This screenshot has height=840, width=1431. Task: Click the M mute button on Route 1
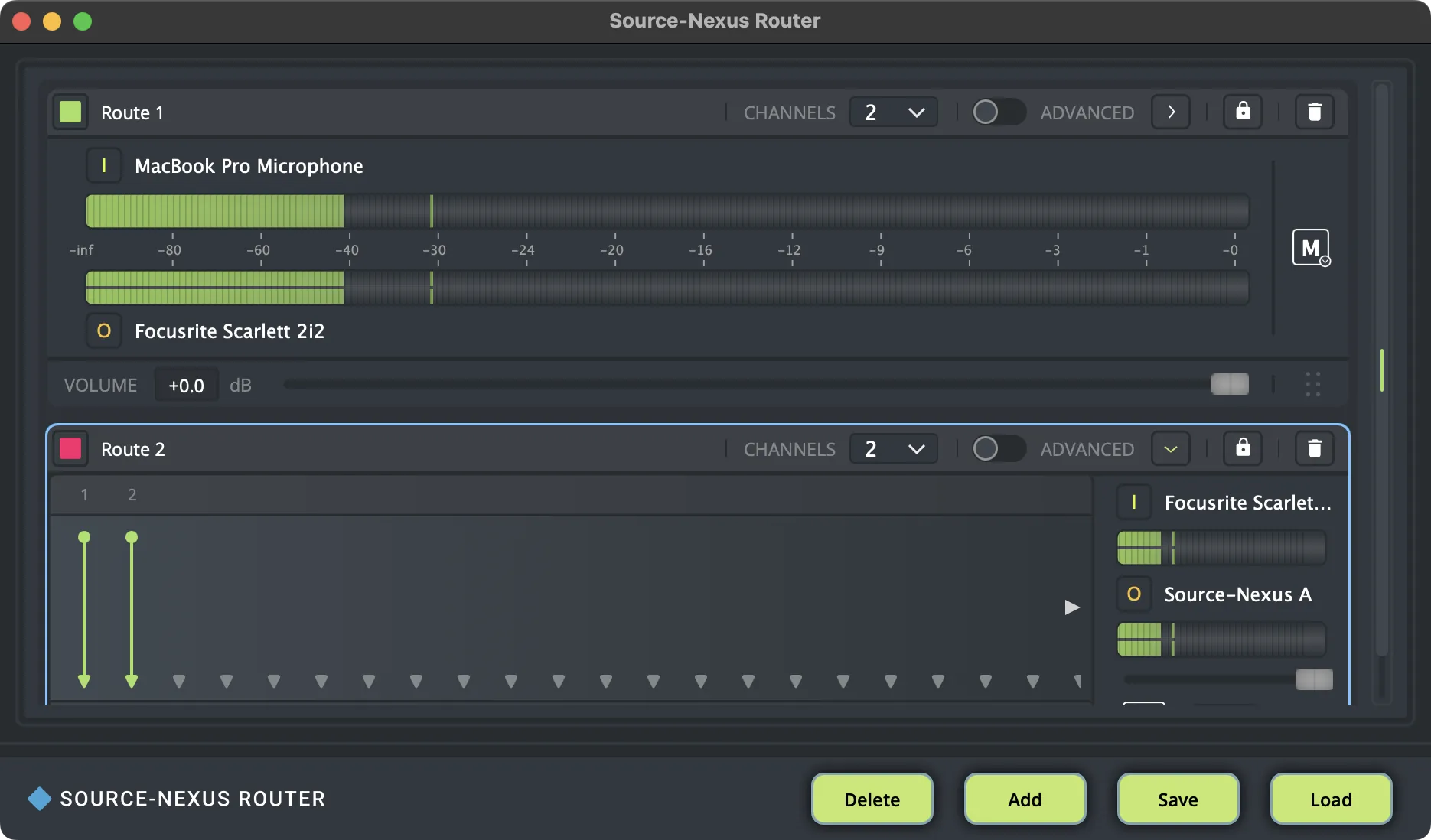(1311, 247)
